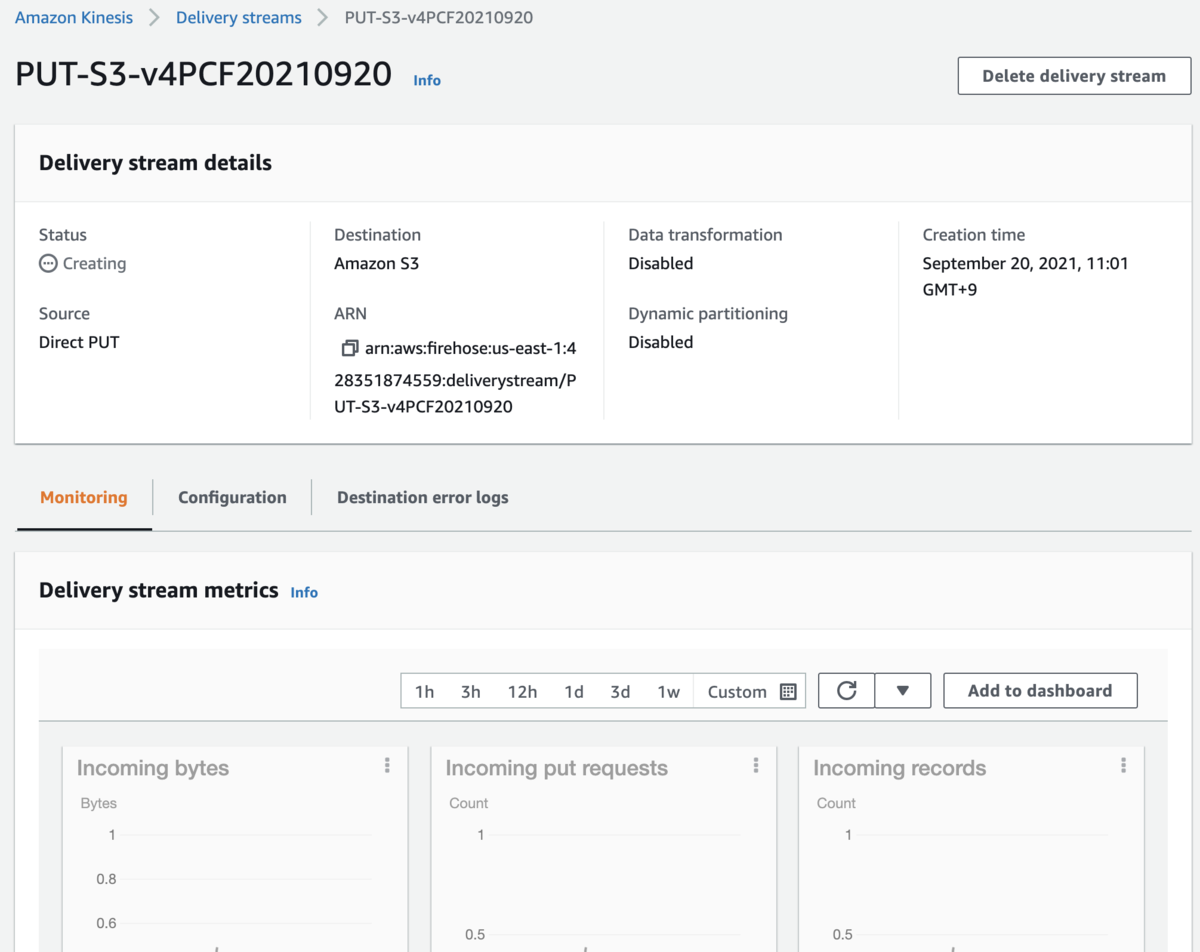Select the 1w time range
This screenshot has height=952, width=1200.
[x=668, y=692]
